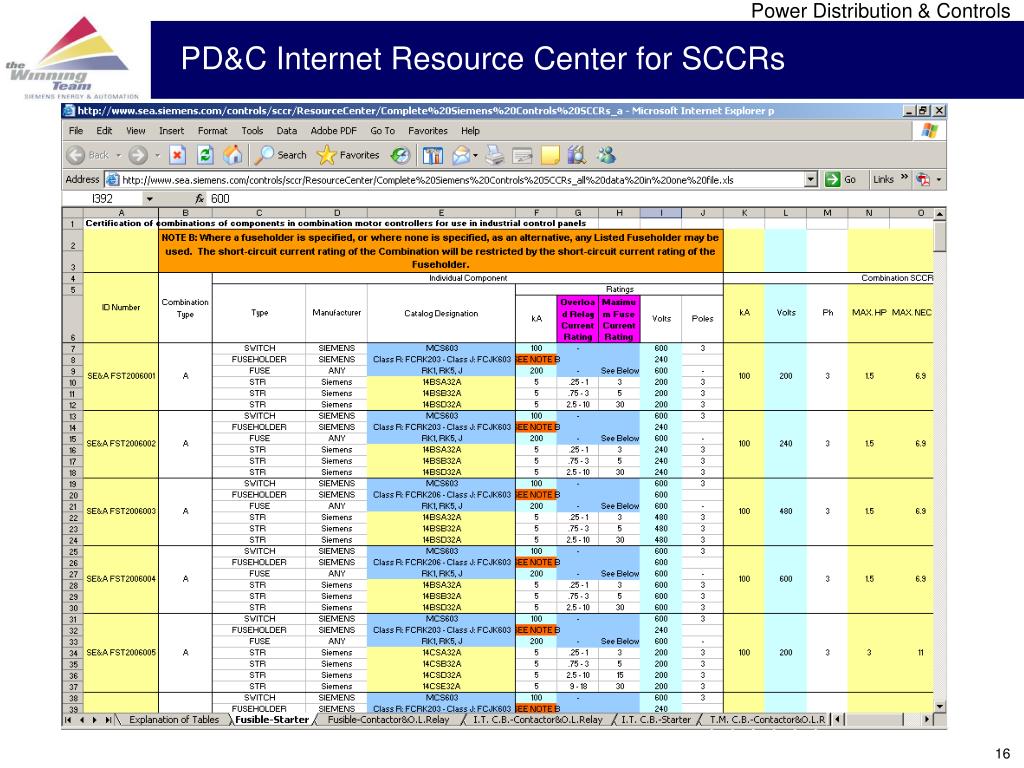Image resolution: width=1024 pixels, height=768 pixels.
Task: Click the History clock icon
Action: click(400, 155)
